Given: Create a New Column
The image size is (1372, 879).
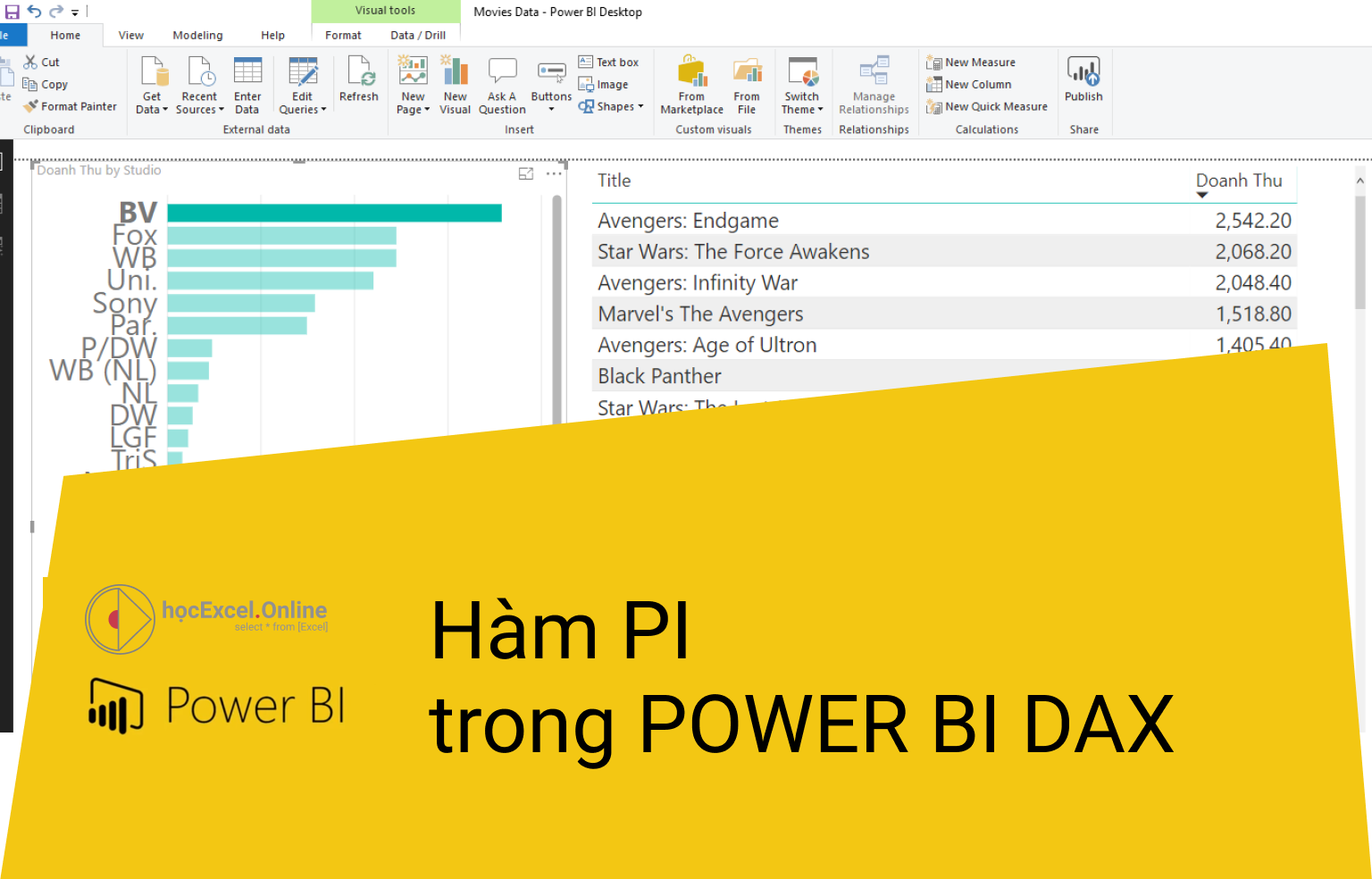Looking at the screenshot, I should pyautogui.click(x=969, y=84).
